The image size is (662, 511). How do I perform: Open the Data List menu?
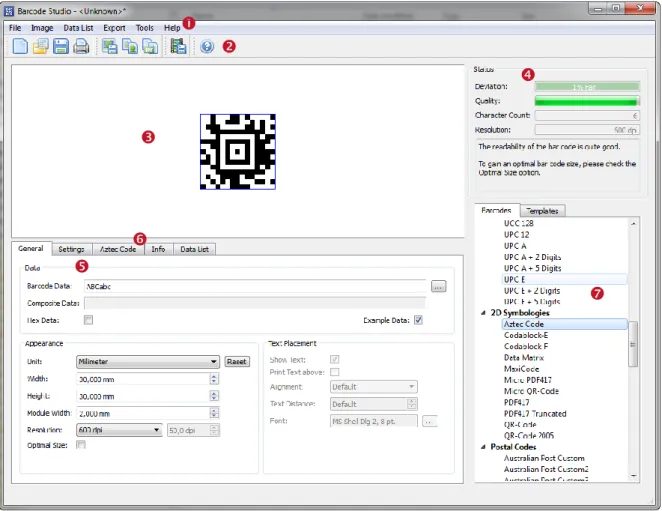[x=78, y=28]
